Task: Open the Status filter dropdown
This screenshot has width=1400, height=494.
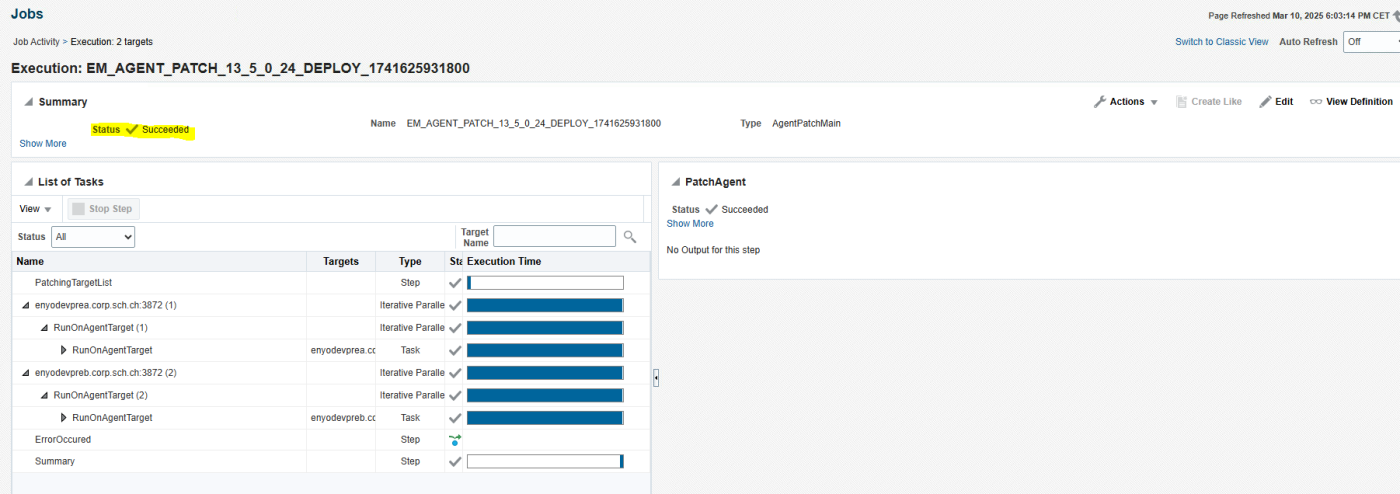Action: tap(93, 237)
